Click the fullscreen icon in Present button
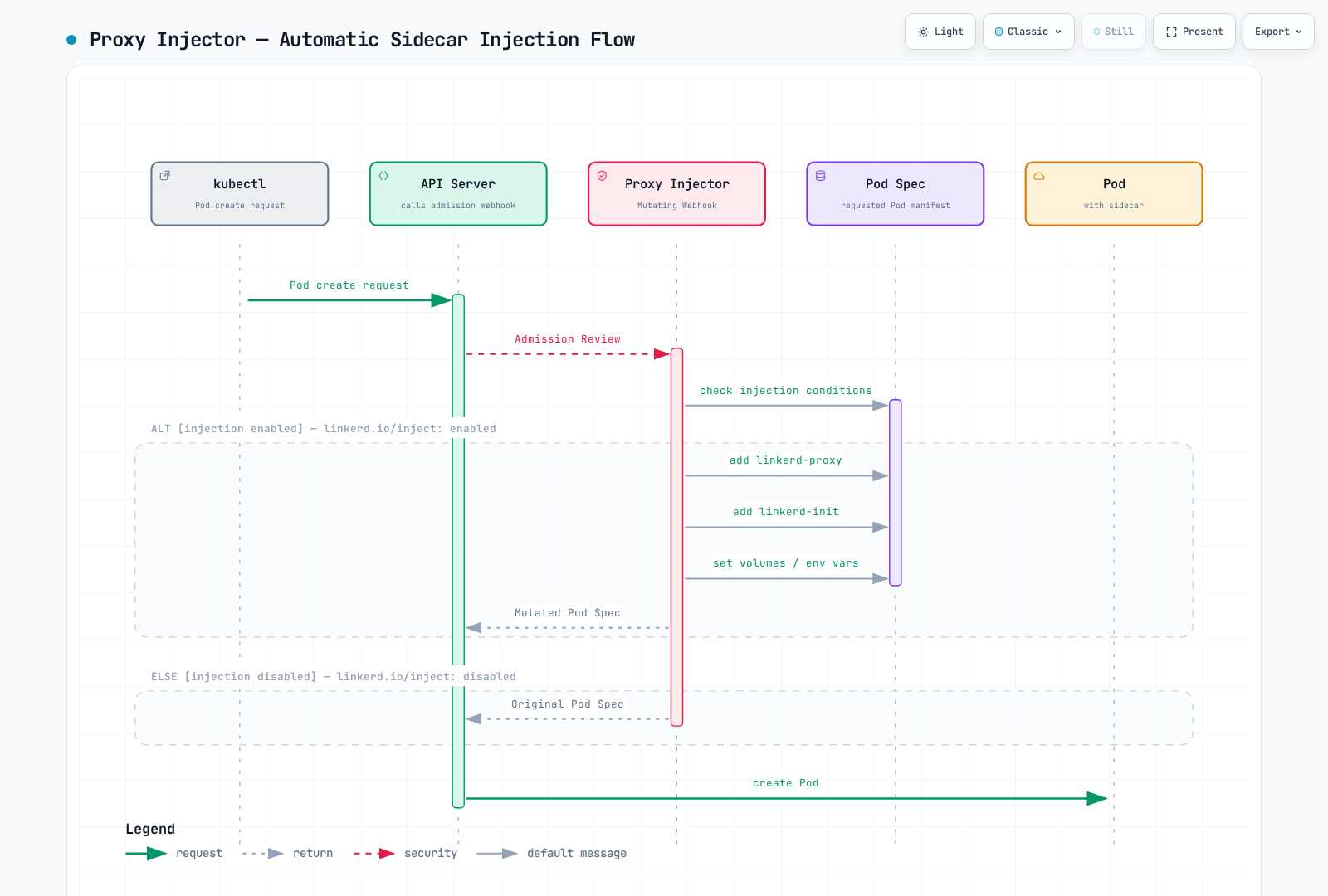Image resolution: width=1328 pixels, height=896 pixels. tap(1171, 32)
